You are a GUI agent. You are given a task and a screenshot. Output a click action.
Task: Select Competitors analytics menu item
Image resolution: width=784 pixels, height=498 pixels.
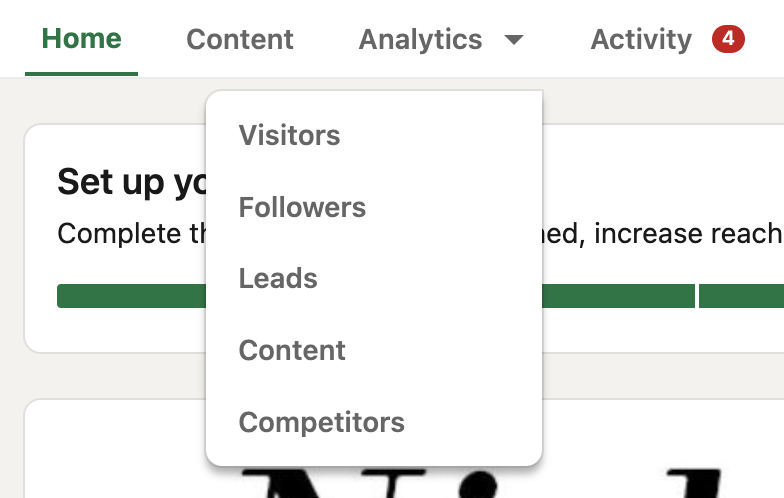coord(322,423)
